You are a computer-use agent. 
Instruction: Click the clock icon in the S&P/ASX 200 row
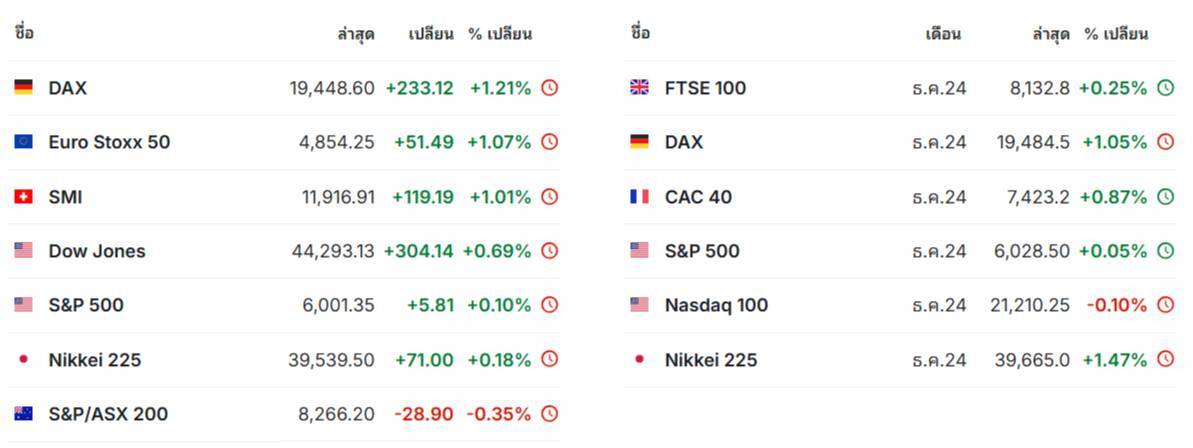(x=549, y=415)
